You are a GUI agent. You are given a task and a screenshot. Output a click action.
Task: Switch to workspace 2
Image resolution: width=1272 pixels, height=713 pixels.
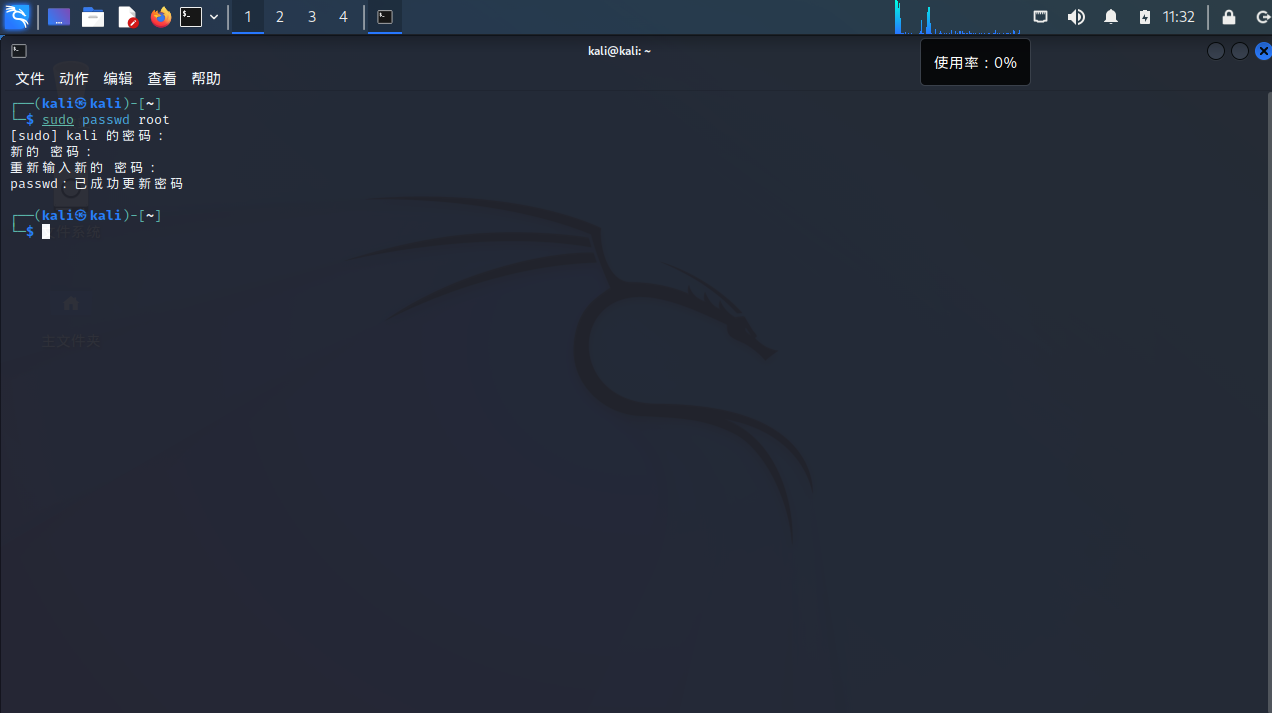coord(280,17)
